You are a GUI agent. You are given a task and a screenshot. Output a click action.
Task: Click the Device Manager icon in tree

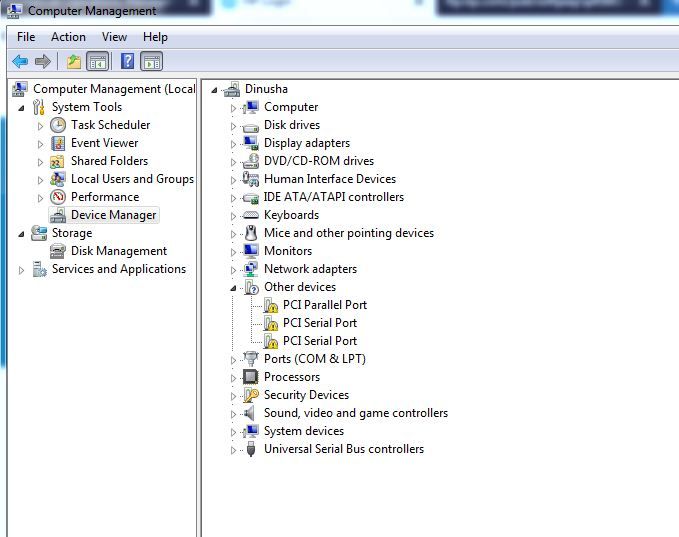pyautogui.click(x=57, y=215)
